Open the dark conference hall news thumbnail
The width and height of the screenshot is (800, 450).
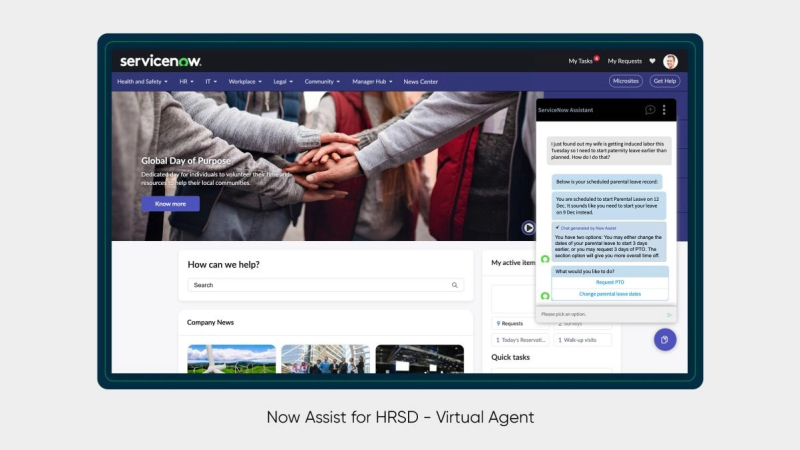420,359
